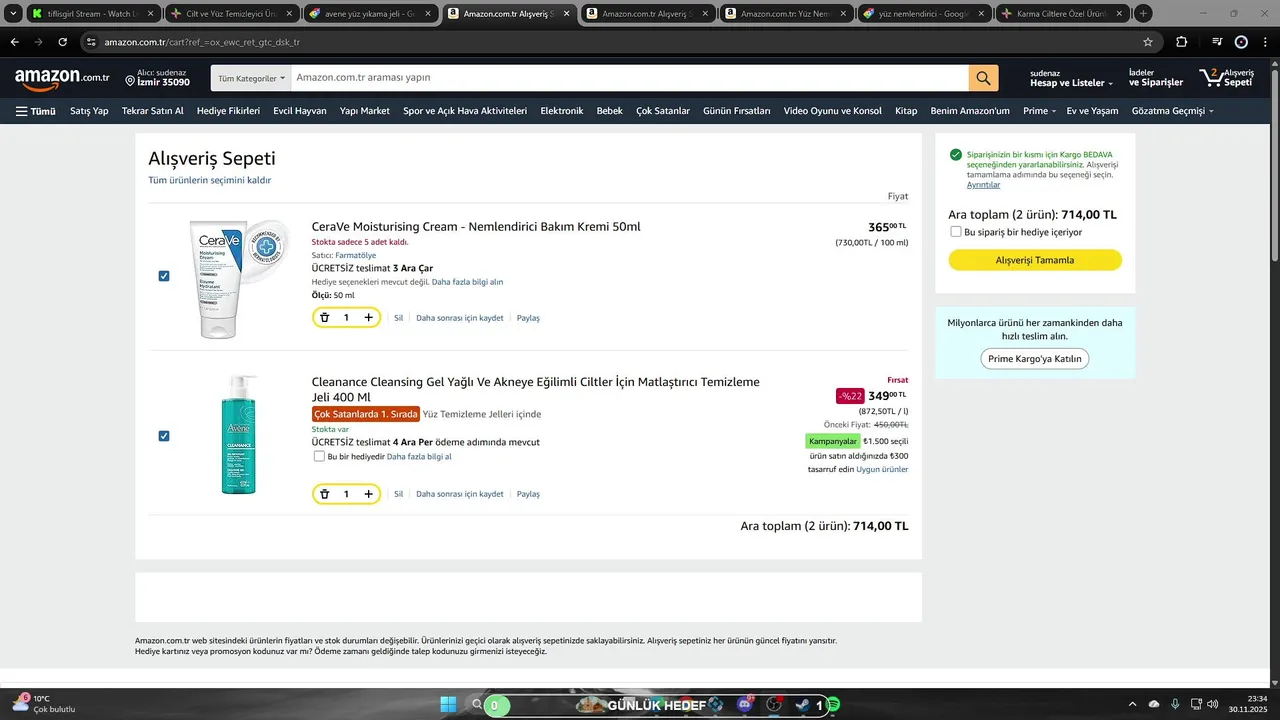Image resolution: width=1280 pixels, height=720 pixels.
Task: Open Günün Fırsatları in nav bar
Action: pyautogui.click(x=737, y=111)
